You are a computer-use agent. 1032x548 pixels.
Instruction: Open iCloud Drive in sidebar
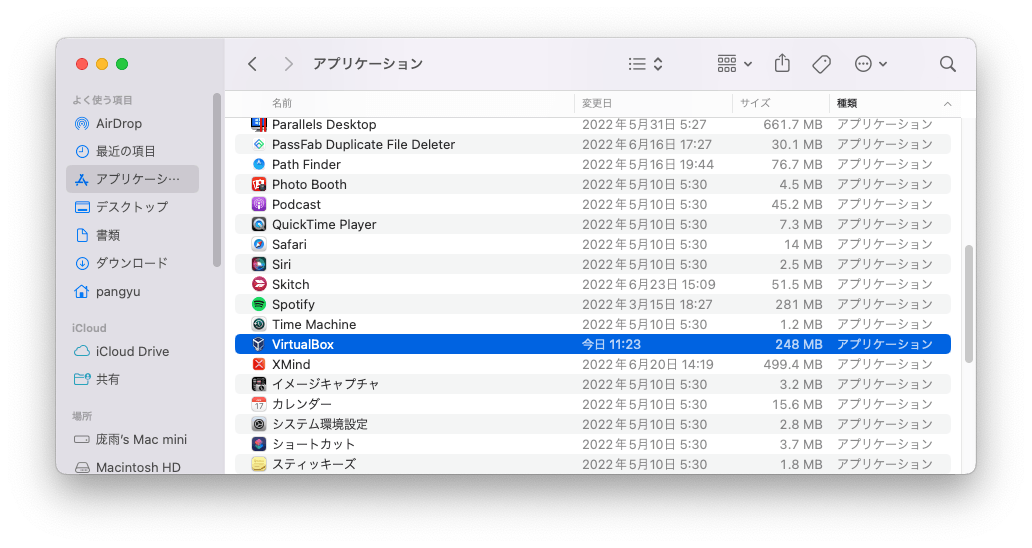pos(132,351)
